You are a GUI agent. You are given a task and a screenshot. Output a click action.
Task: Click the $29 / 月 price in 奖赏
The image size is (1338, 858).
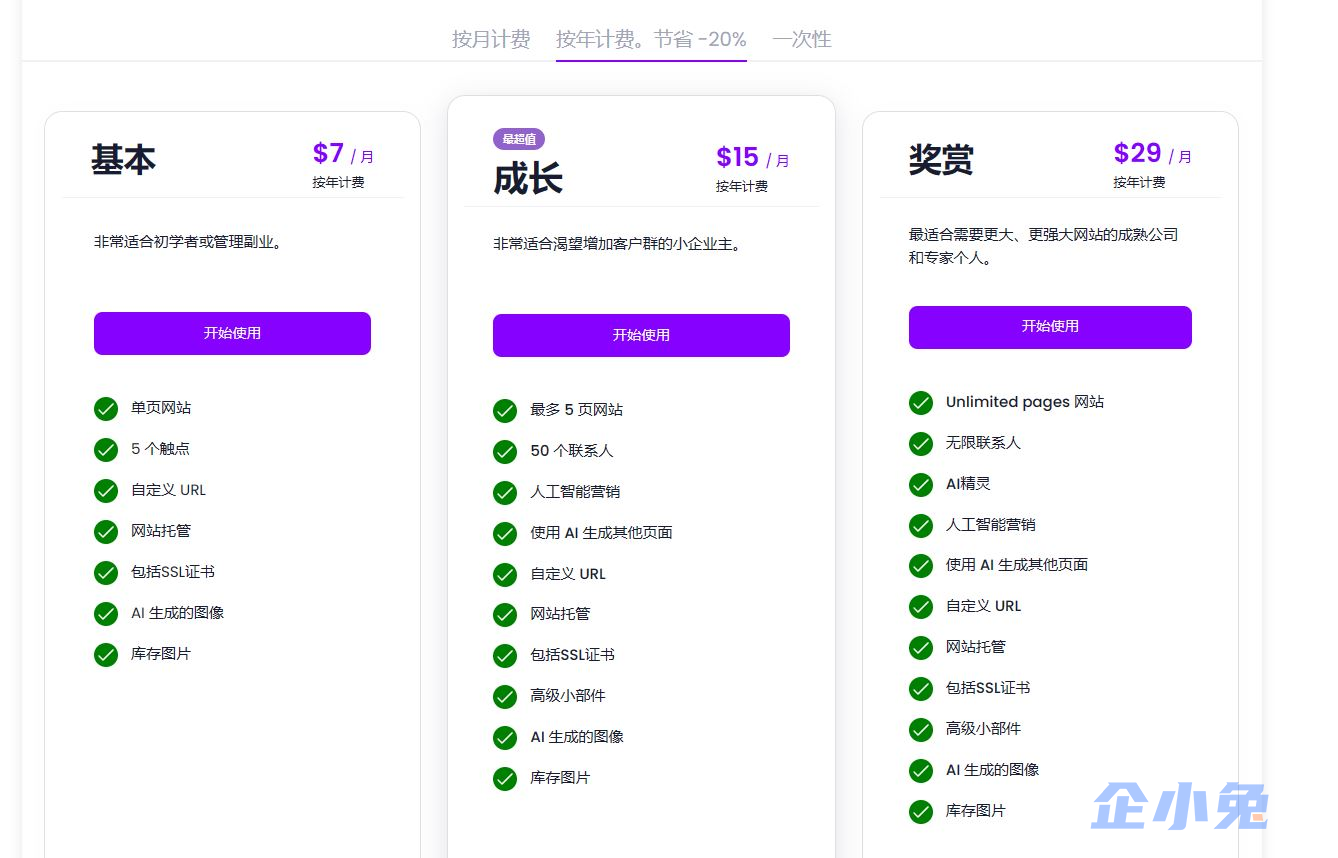coord(1152,154)
